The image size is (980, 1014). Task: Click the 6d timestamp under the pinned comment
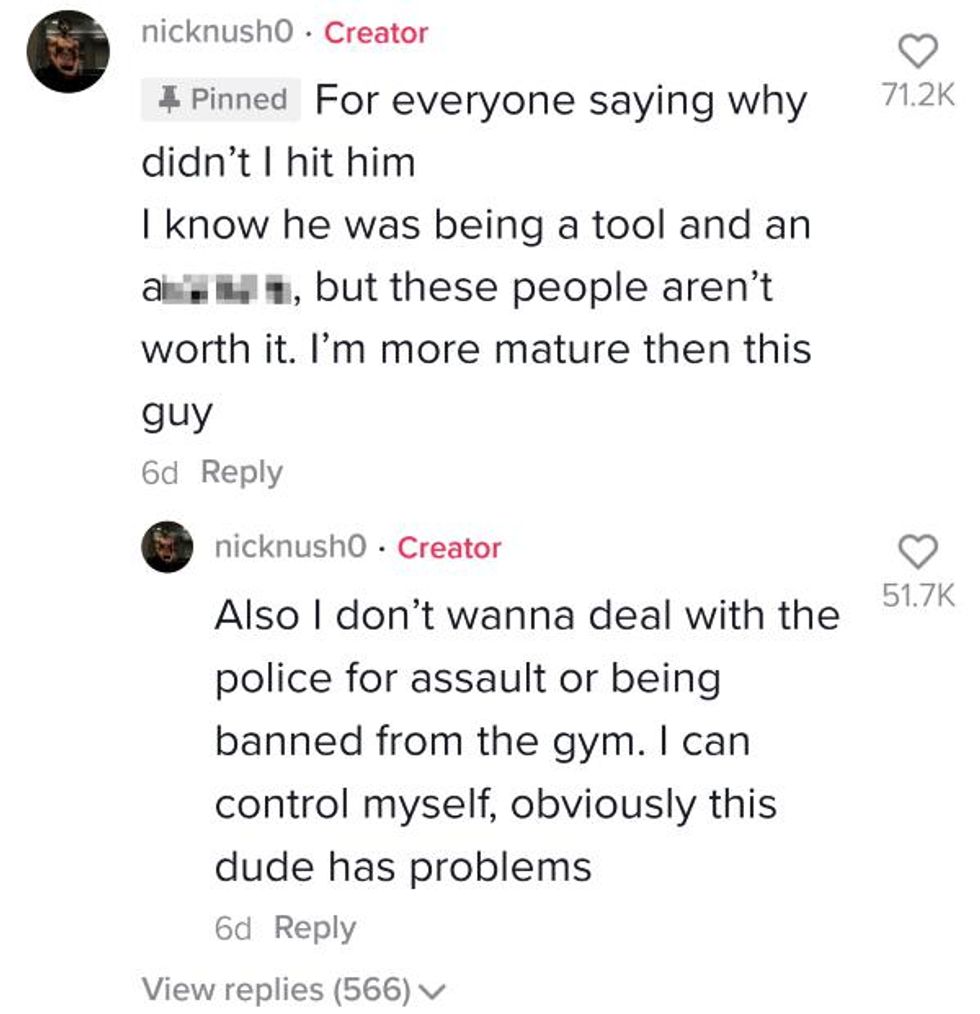coord(158,472)
